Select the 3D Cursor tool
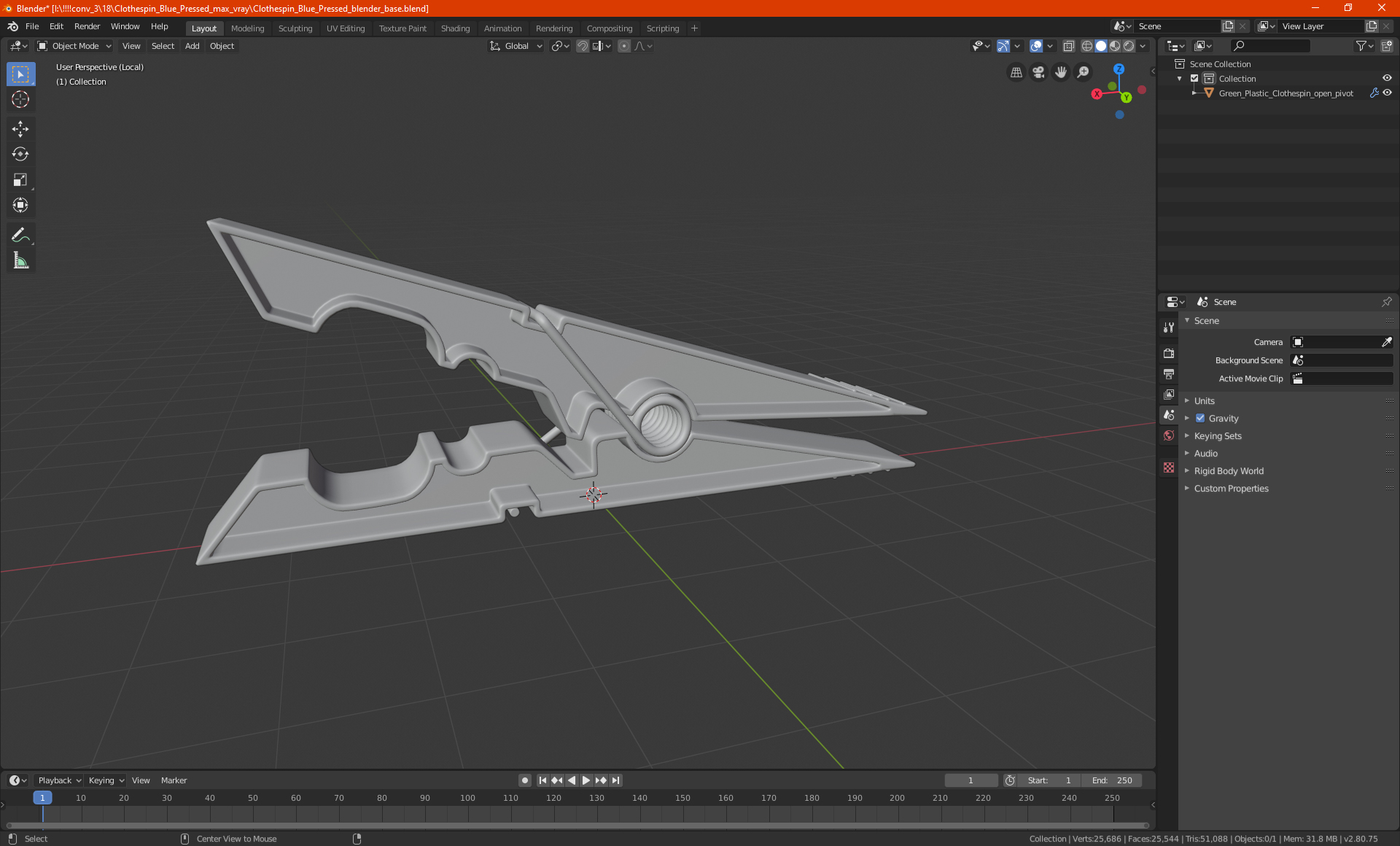This screenshot has height=846, width=1400. click(x=20, y=100)
